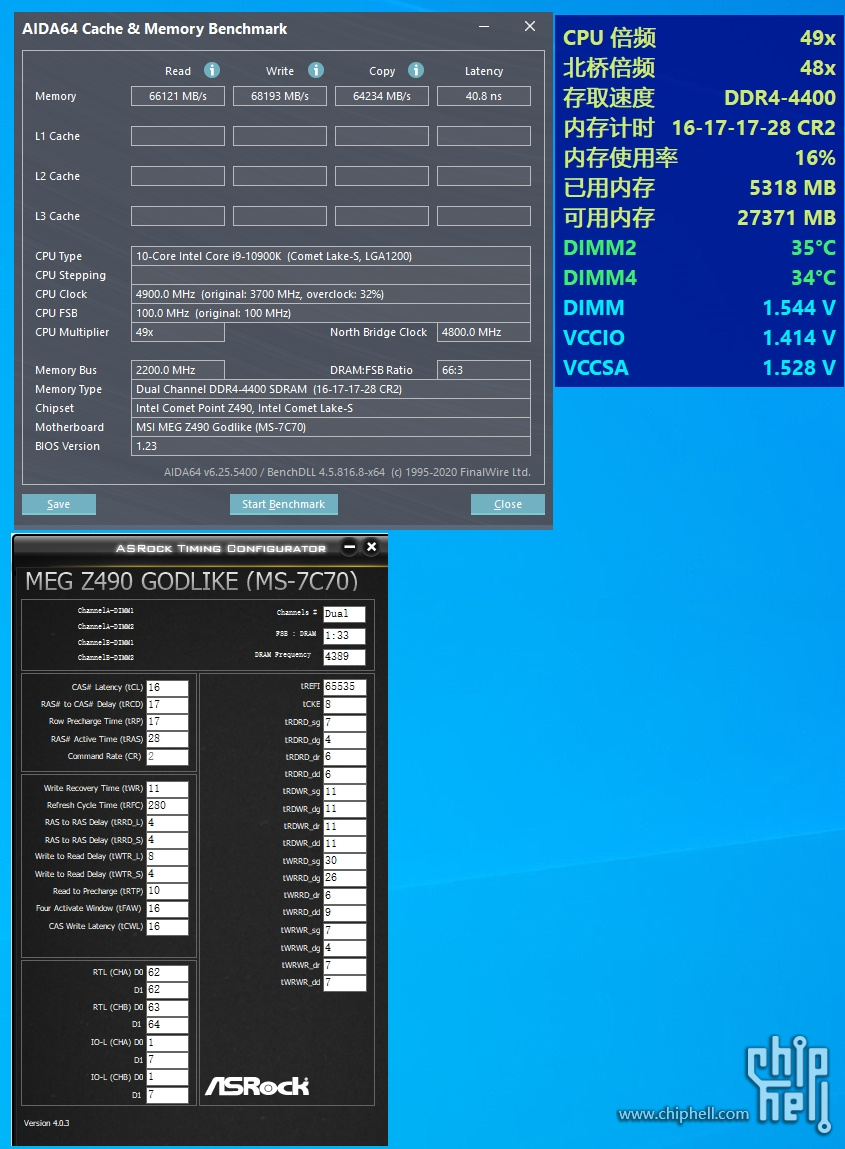Click the CAS# Latency (tCL) field
This screenshot has width=845, height=1149.
pos(167,687)
